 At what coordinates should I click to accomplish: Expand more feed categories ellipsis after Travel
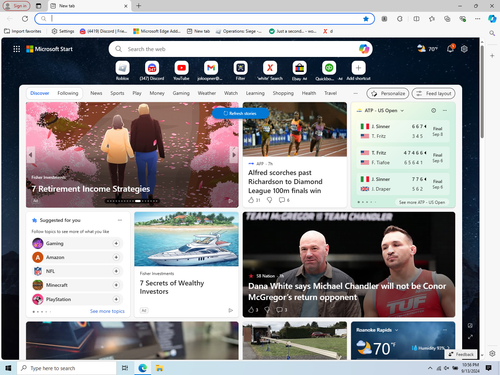(x=355, y=93)
